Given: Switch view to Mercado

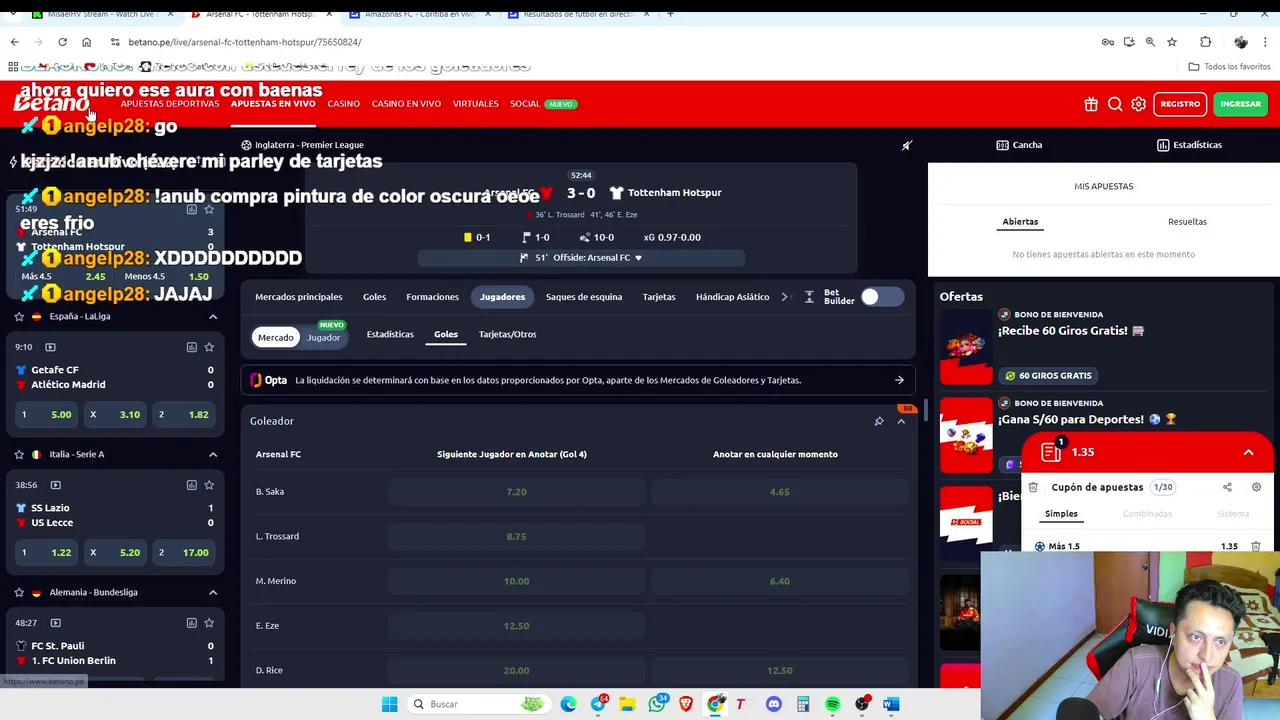Looking at the screenshot, I should click(x=276, y=338).
